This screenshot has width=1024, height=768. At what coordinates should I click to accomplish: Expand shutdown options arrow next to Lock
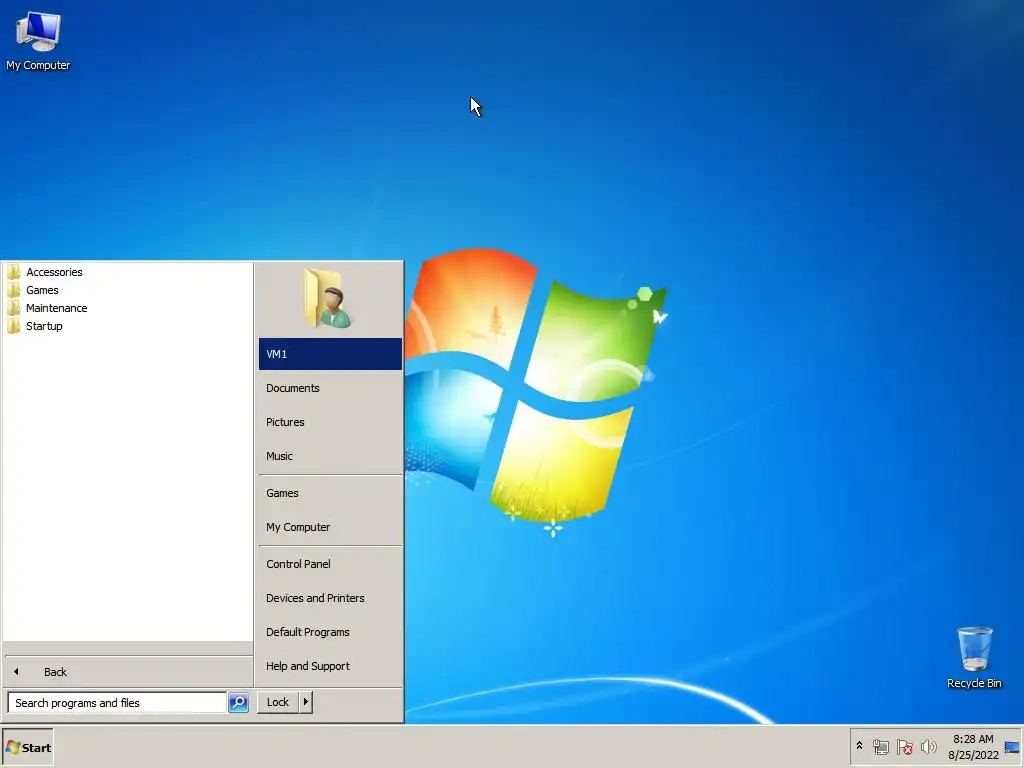306,702
